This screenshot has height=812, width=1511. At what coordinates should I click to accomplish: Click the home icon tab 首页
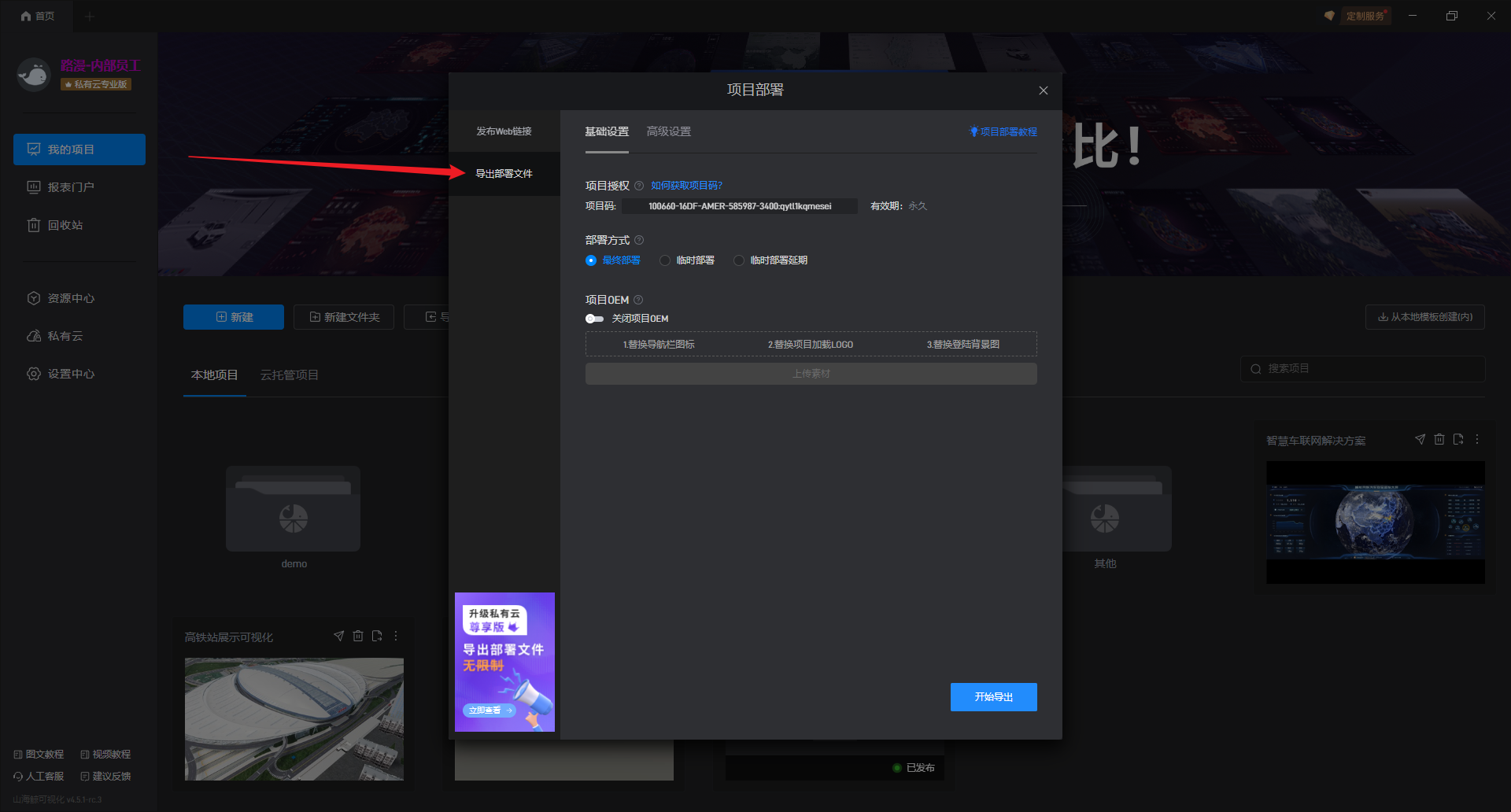coord(37,16)
